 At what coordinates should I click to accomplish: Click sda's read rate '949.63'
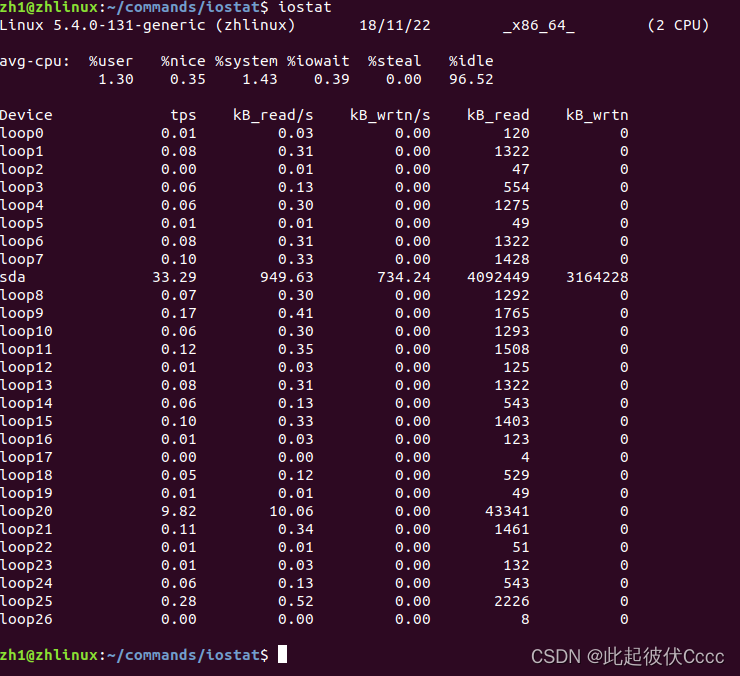click(287, 277)
